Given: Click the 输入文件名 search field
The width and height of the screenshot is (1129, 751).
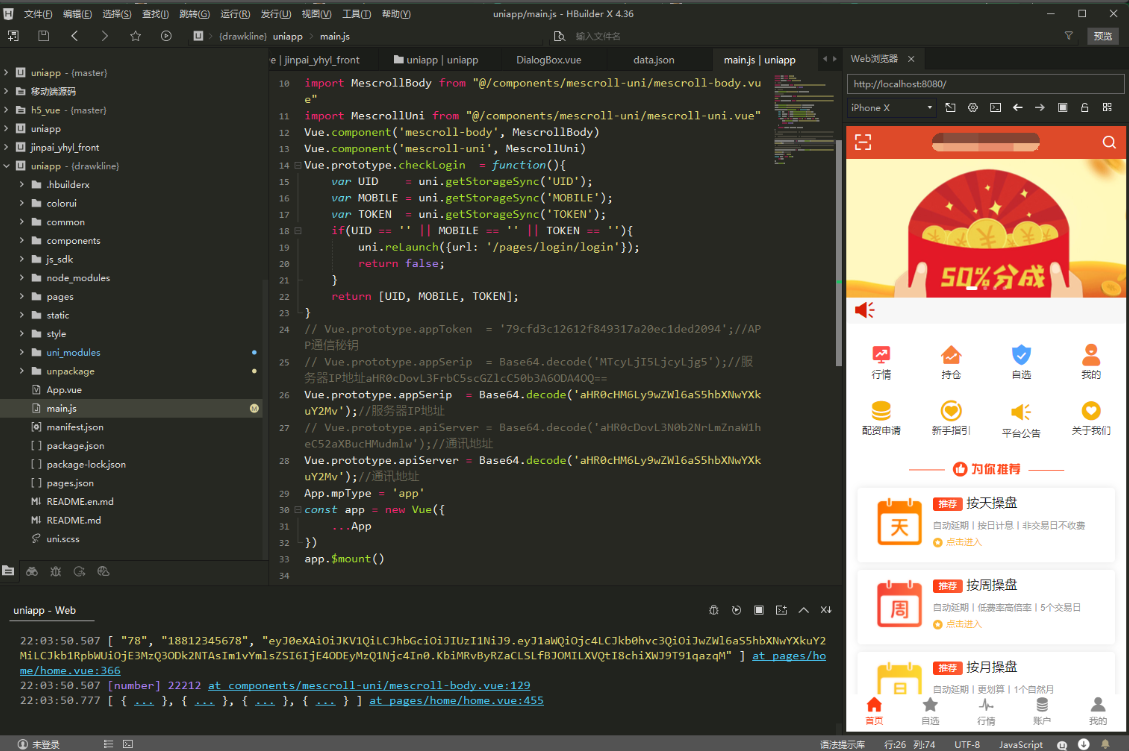Looking at the screenshot, I should 598,36.
